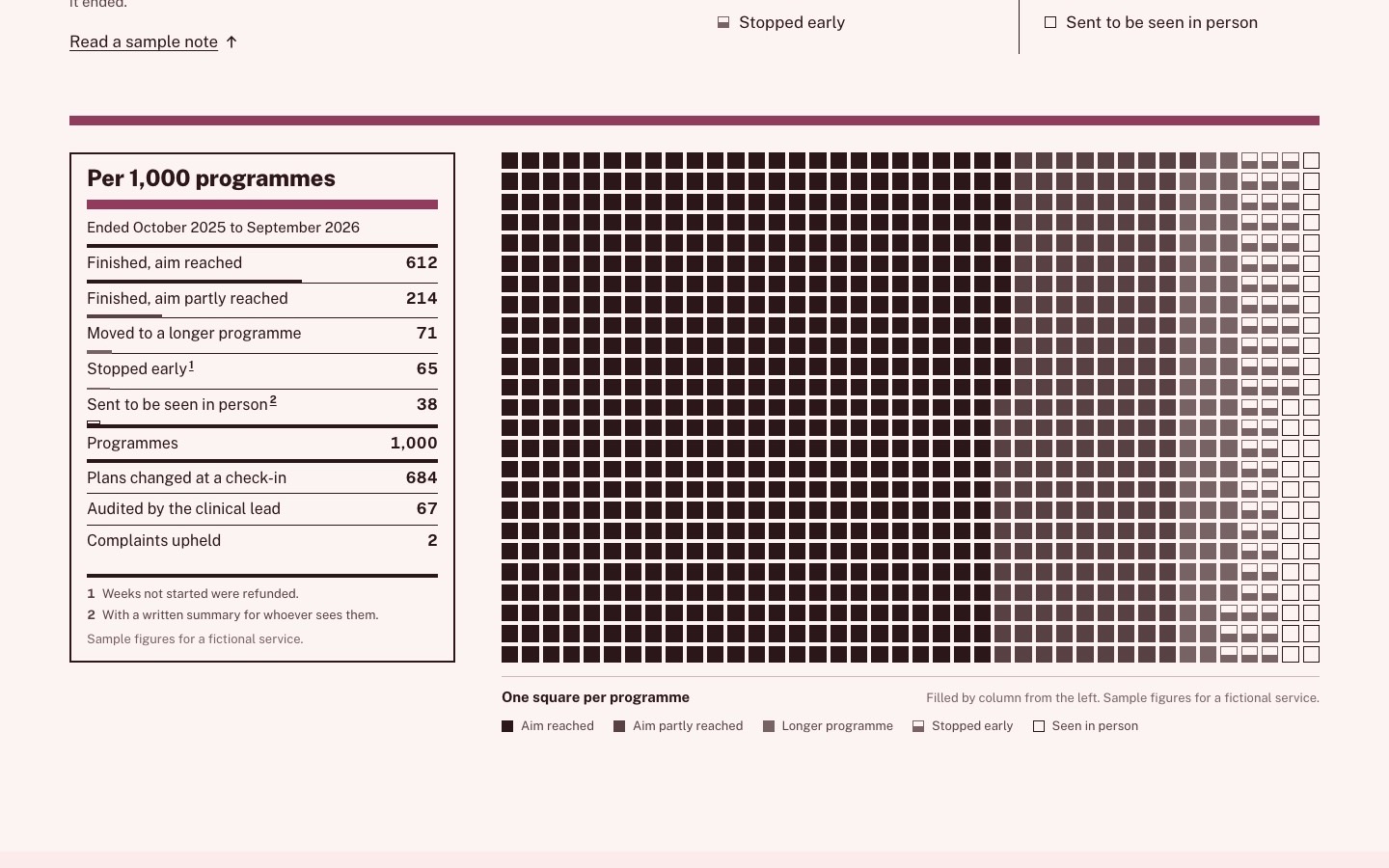Click the value 67
The height and width of the screenshot is (868, 1389).
click(x=427, y=509)
